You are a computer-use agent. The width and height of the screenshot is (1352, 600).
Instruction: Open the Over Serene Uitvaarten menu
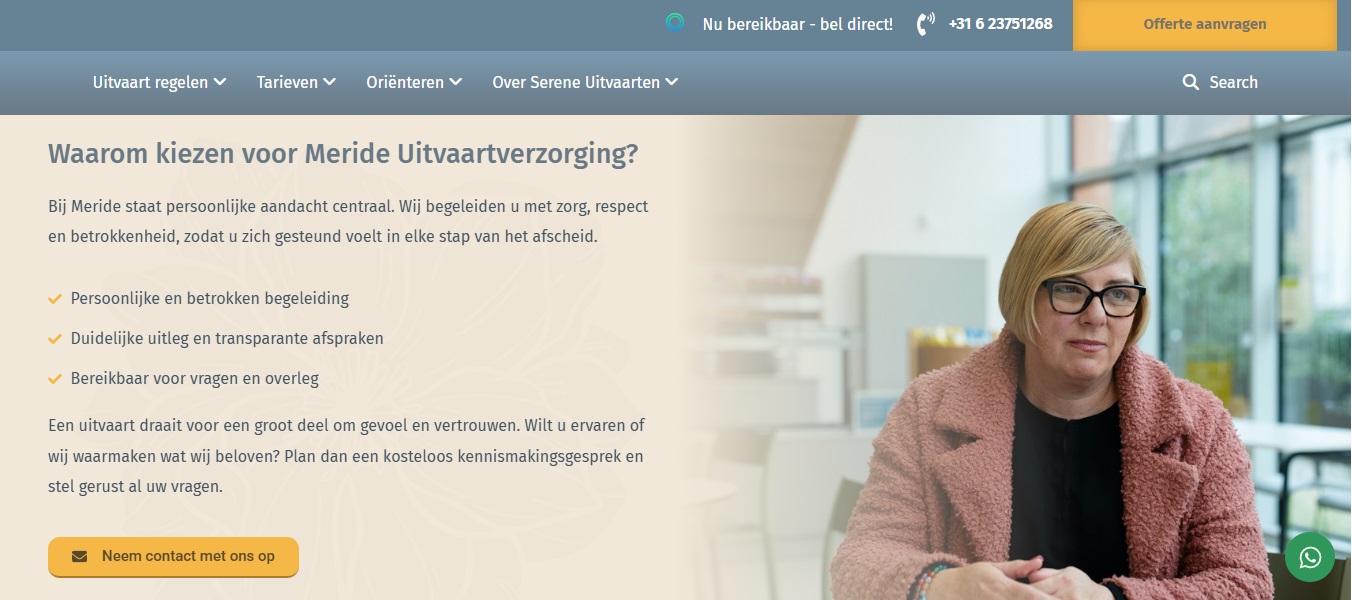(576, 82)
